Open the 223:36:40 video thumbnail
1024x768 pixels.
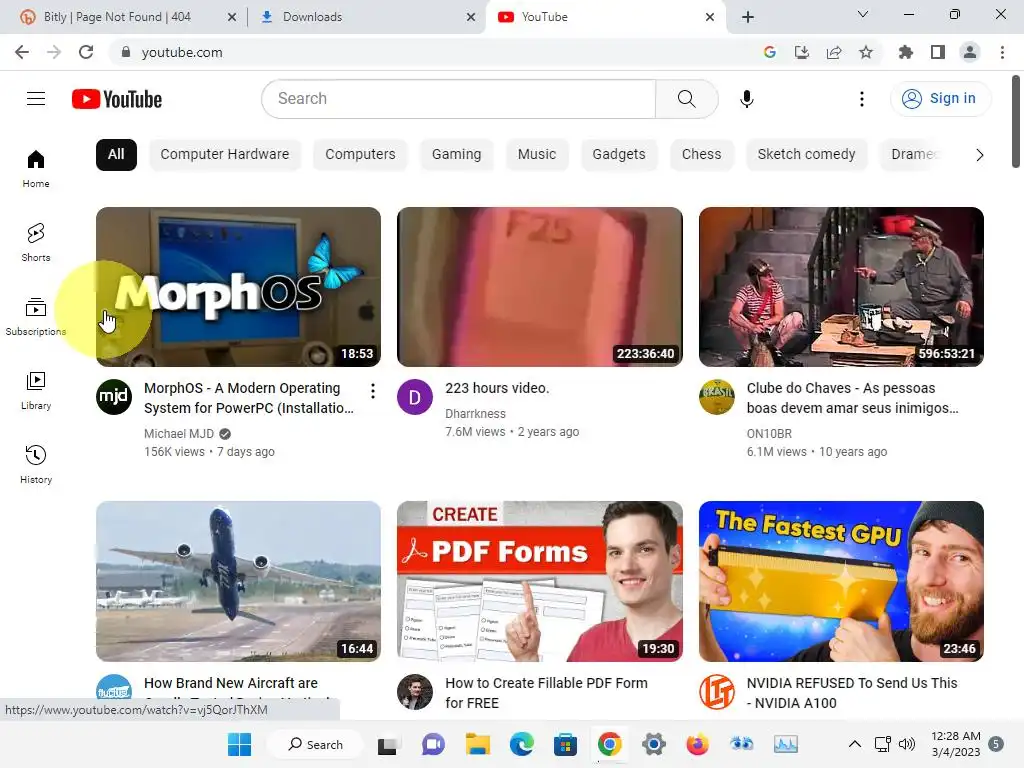tap(539, 287)
